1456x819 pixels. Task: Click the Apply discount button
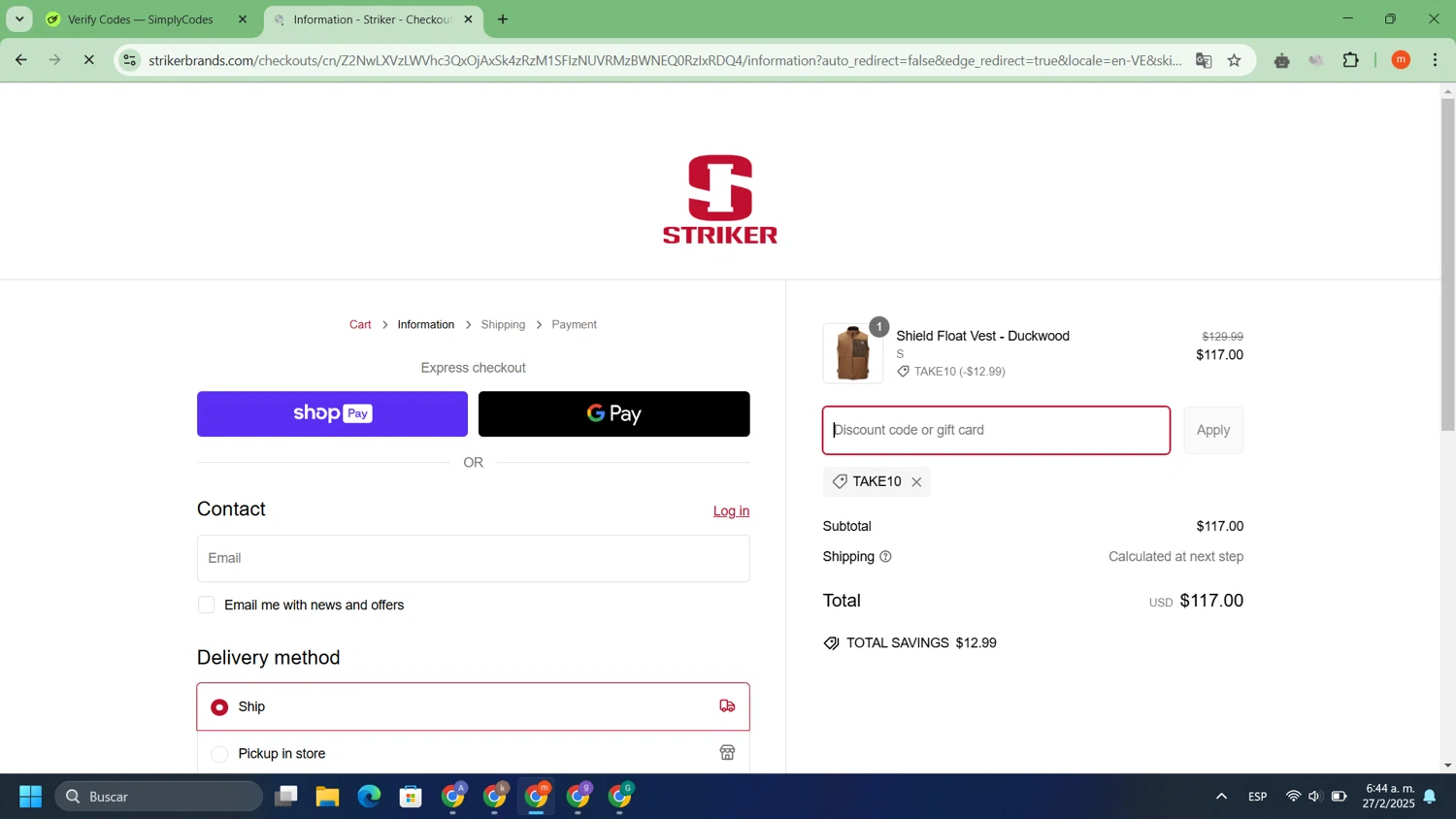pyautogui.click(x=1212, y=430)
